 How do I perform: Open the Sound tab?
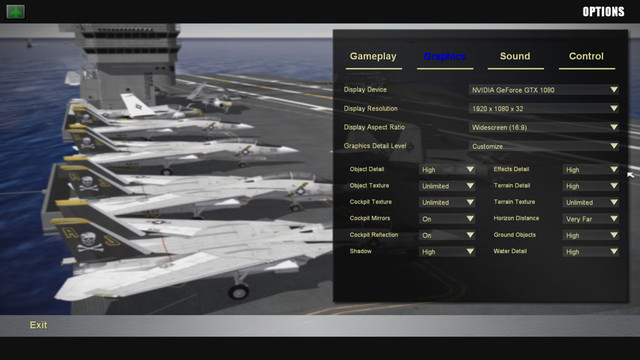pos(515,56)
